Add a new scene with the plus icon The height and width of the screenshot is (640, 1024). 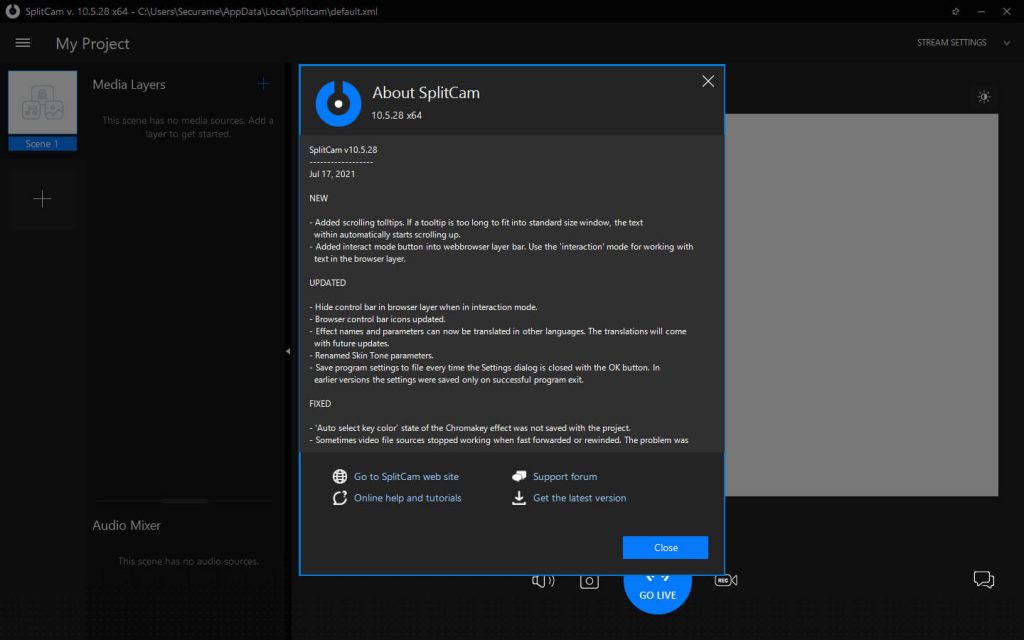click(42, 199)
